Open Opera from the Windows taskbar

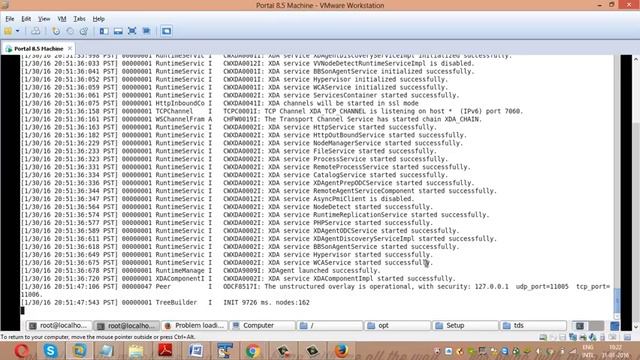[21, 351]
